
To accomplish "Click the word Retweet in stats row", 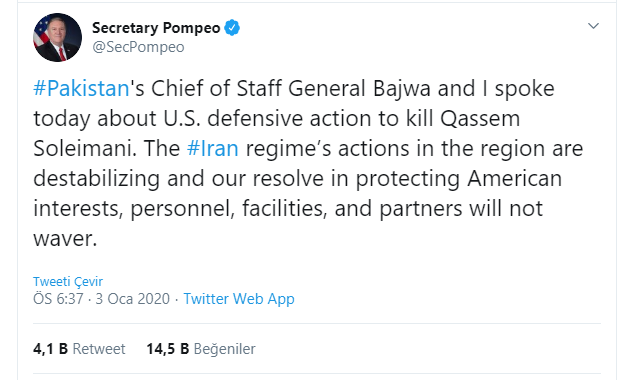I will (99, 349).
